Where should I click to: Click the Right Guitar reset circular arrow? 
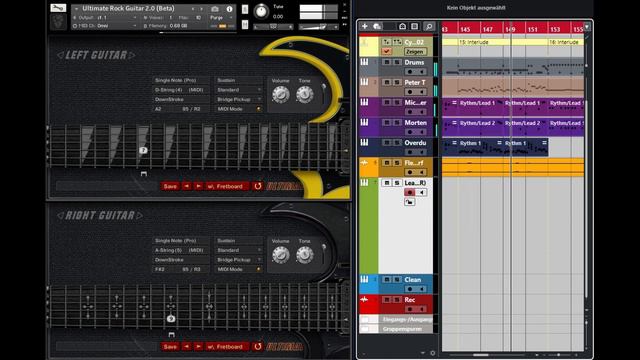(x=258, y=347)
